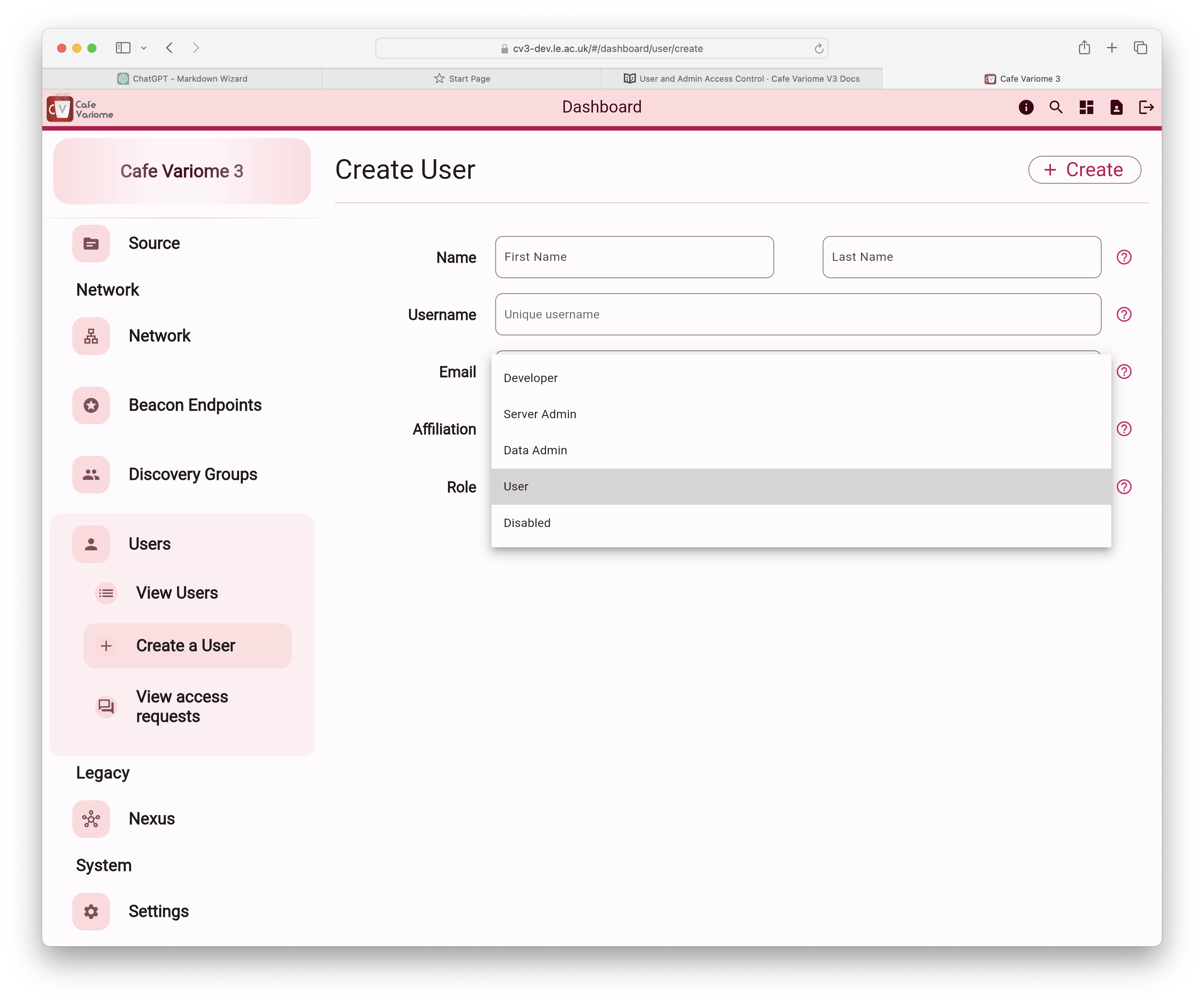Open Create a User sidebar item
Image resolution: width=1204 pixels, height=1002 pixels.
coord(187,646)
